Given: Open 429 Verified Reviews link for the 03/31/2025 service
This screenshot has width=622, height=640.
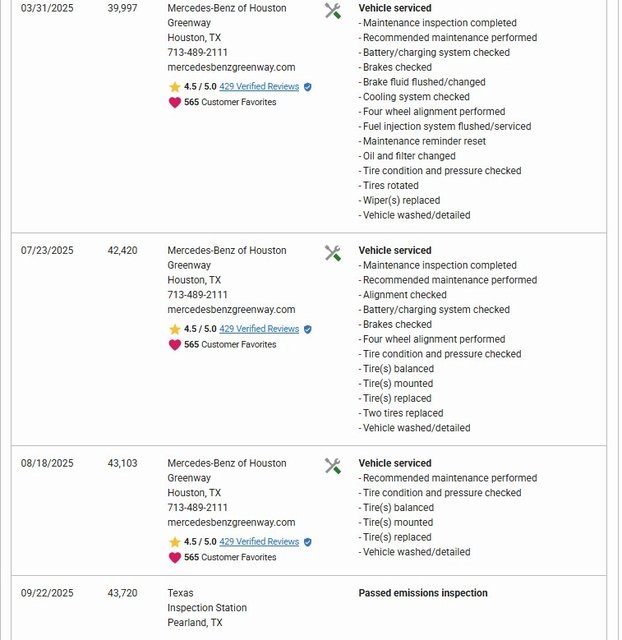Looking at the screenshot, I should click(259, 87).
